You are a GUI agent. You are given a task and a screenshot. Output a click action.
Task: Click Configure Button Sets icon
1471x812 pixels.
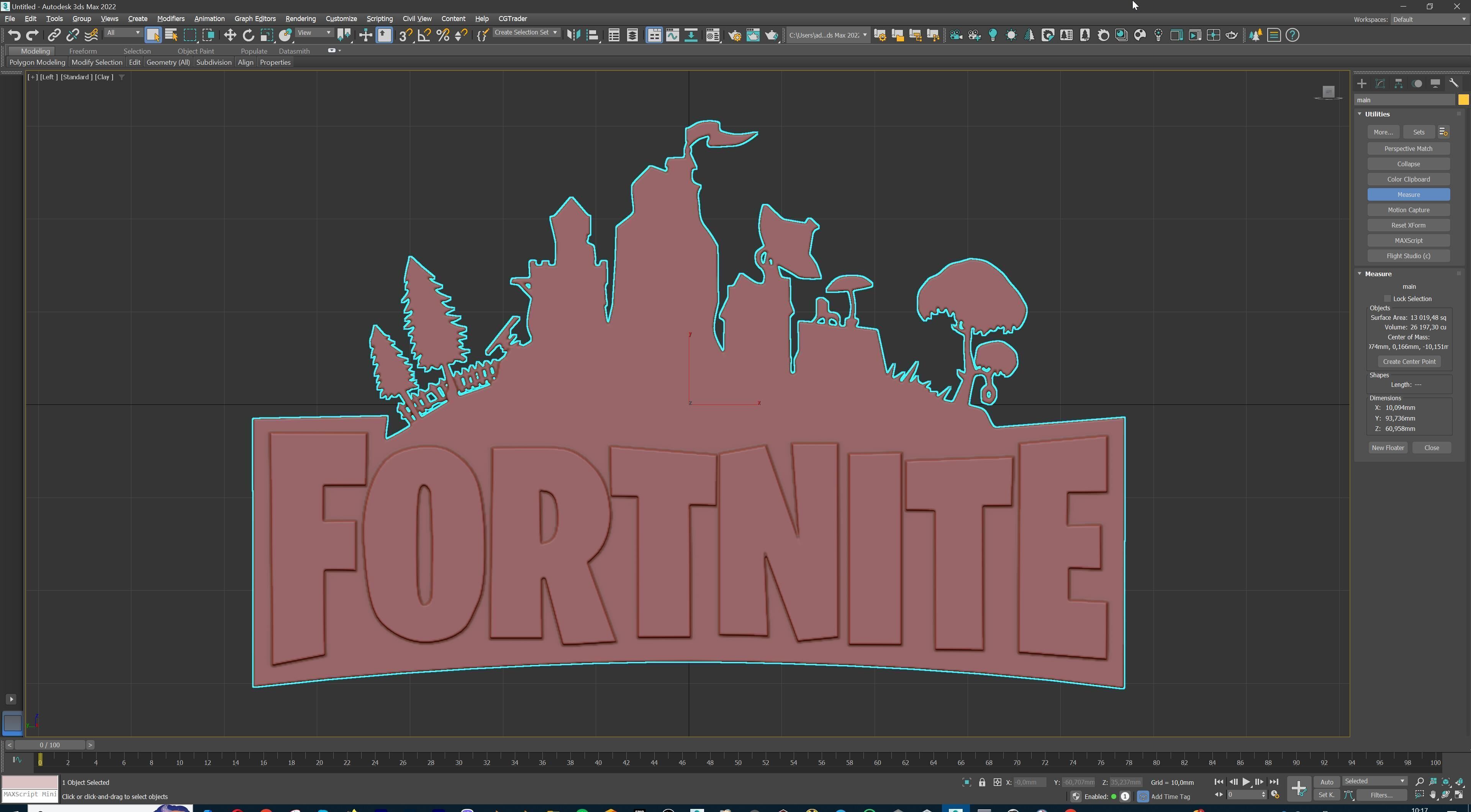click(1443, 132)
